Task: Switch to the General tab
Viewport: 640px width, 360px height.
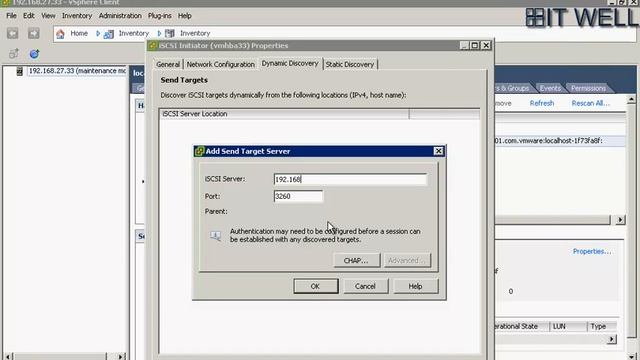Action: (x=168, y=64)
